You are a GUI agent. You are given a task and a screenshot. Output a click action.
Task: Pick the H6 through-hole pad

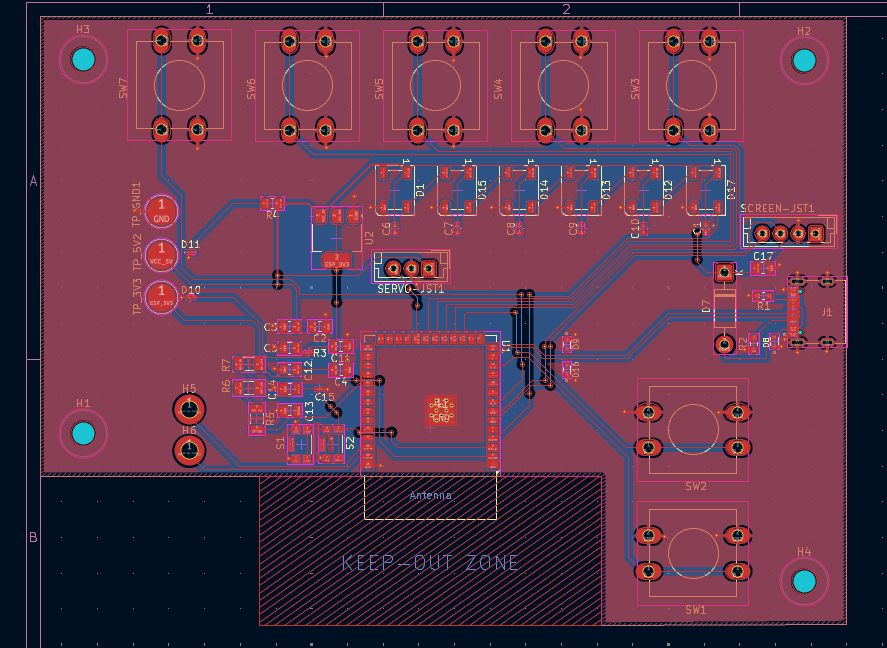point(189,451)
